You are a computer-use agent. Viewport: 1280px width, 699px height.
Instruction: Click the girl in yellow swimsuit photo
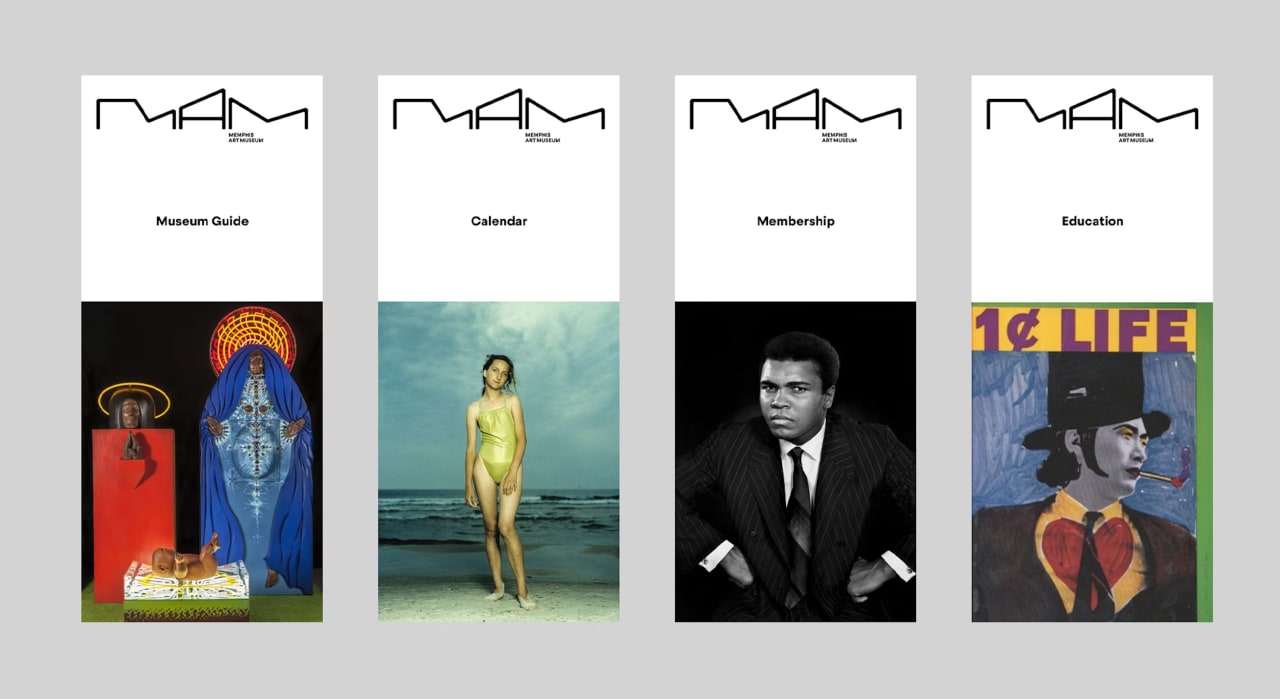499,462
